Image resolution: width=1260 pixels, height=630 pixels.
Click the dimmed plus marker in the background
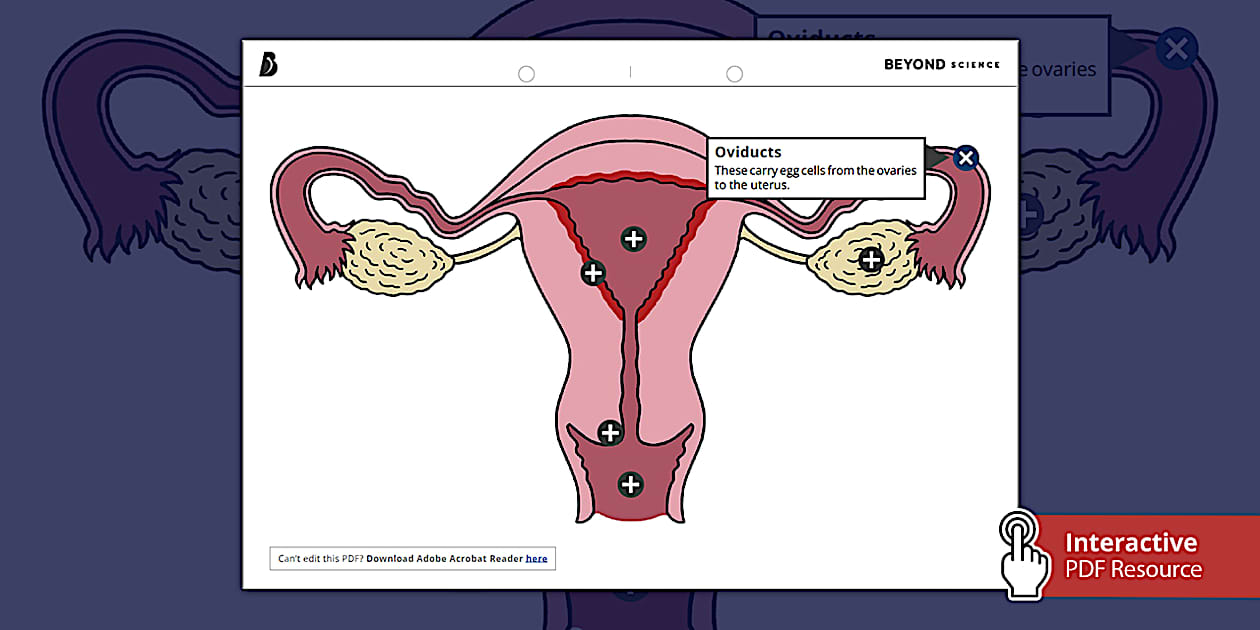click(1028, 213)
